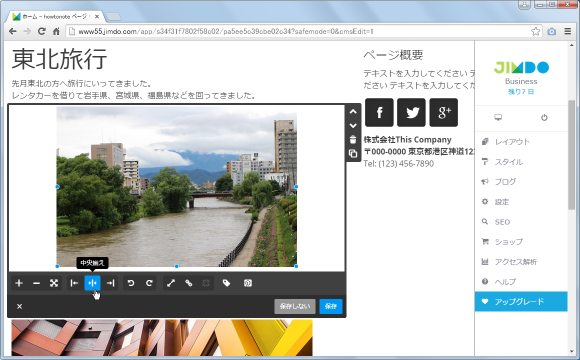Shrink image with the minus icon
The width and height of the screenshot is (580, 360).
click(36, 283)
